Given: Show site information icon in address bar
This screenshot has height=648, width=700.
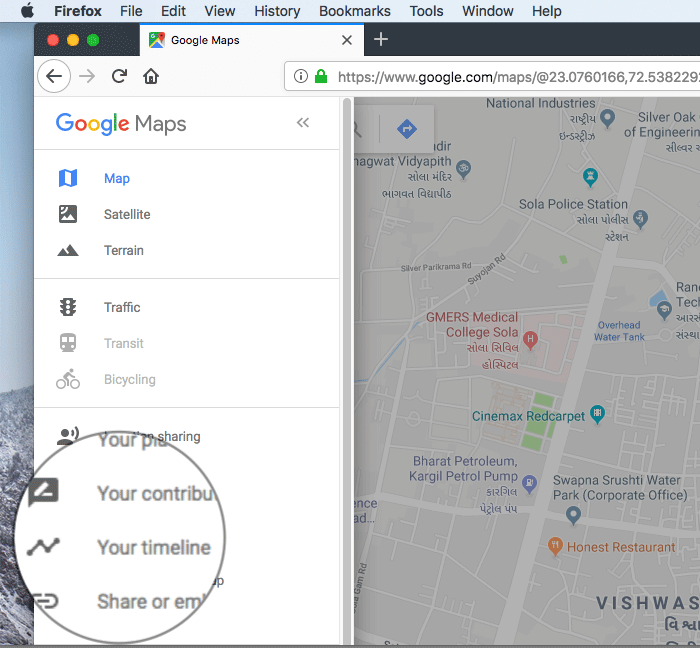Looking at the screenshot, I should (x=300, y=76).
